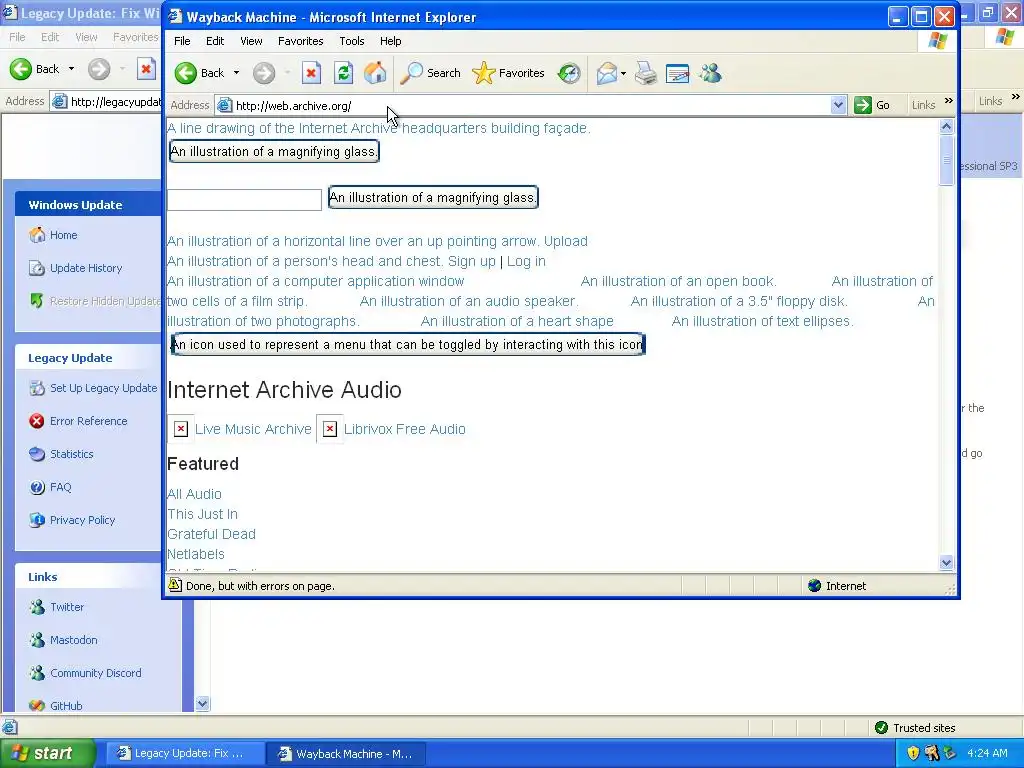Open Privacy Policy in Legacy Update sidebar
The width and height of the screenshot is (1024, 768).
[82, 520]
